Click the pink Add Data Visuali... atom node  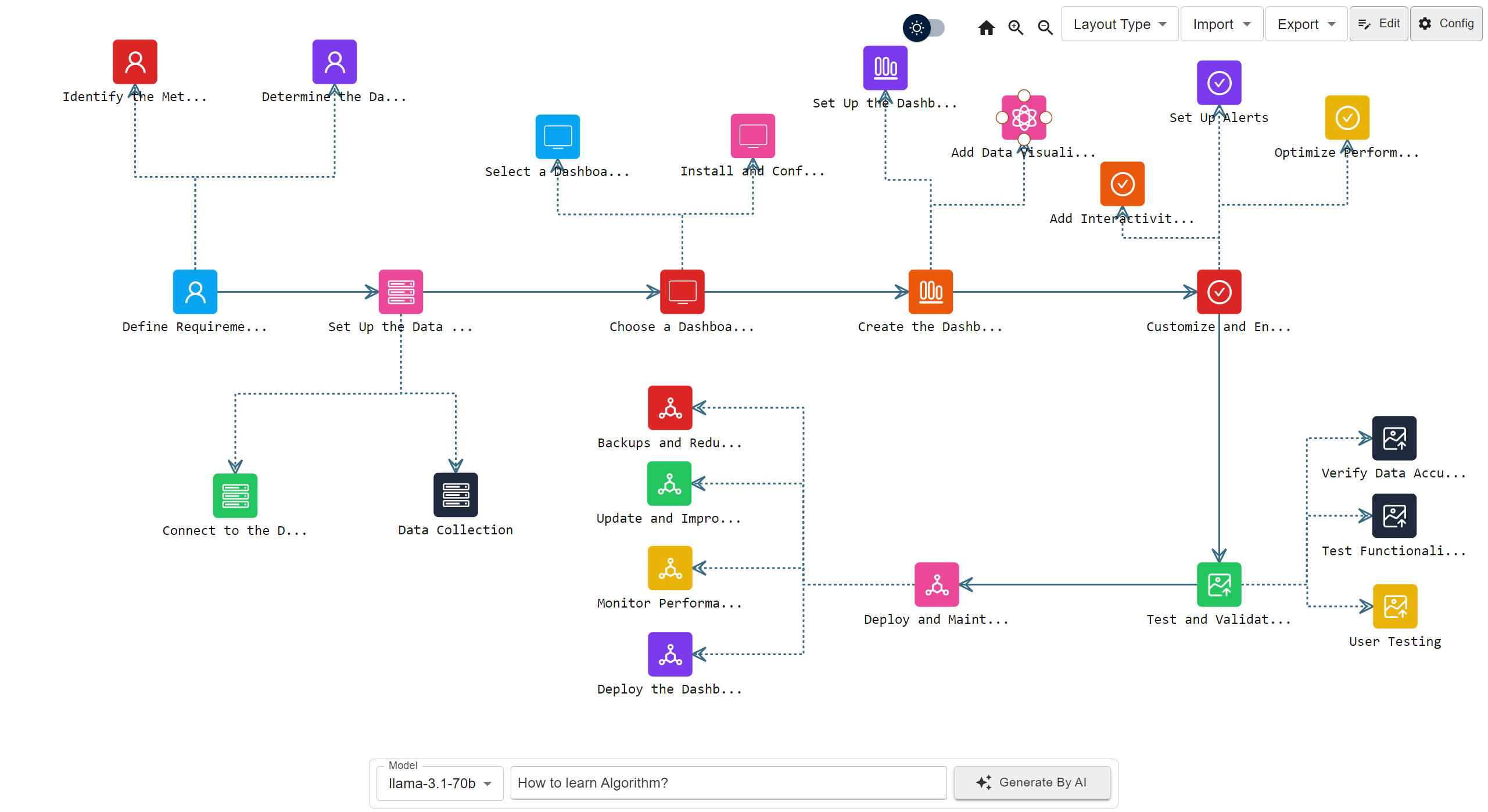(1024, 117)
